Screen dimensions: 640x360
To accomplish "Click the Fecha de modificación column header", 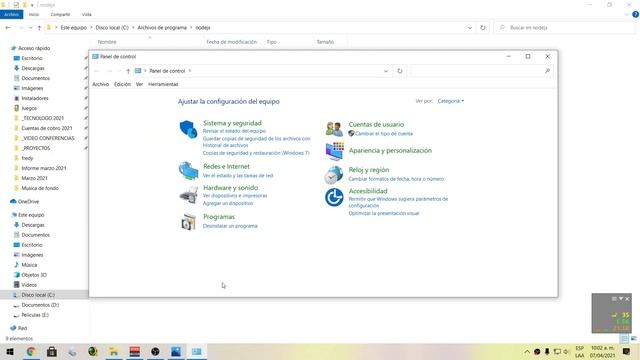I will [231, 42].
